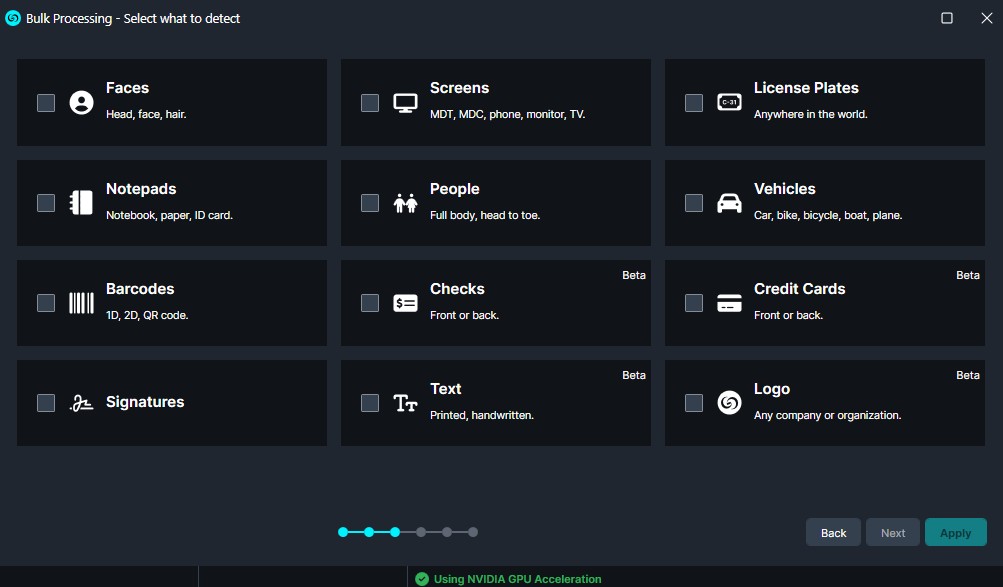
Task: Click the Next button
Action: point(893,533)
